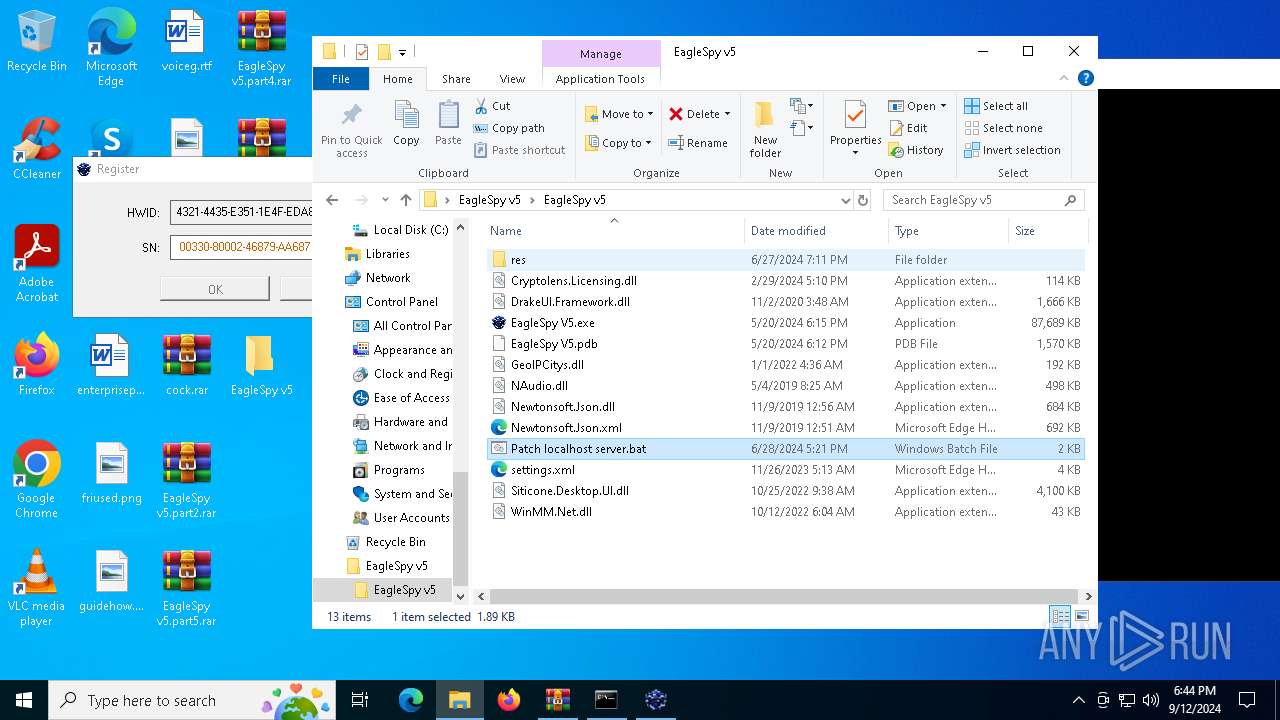
Task: Switch to the Home ribbon tab
Action: [397, 79]
